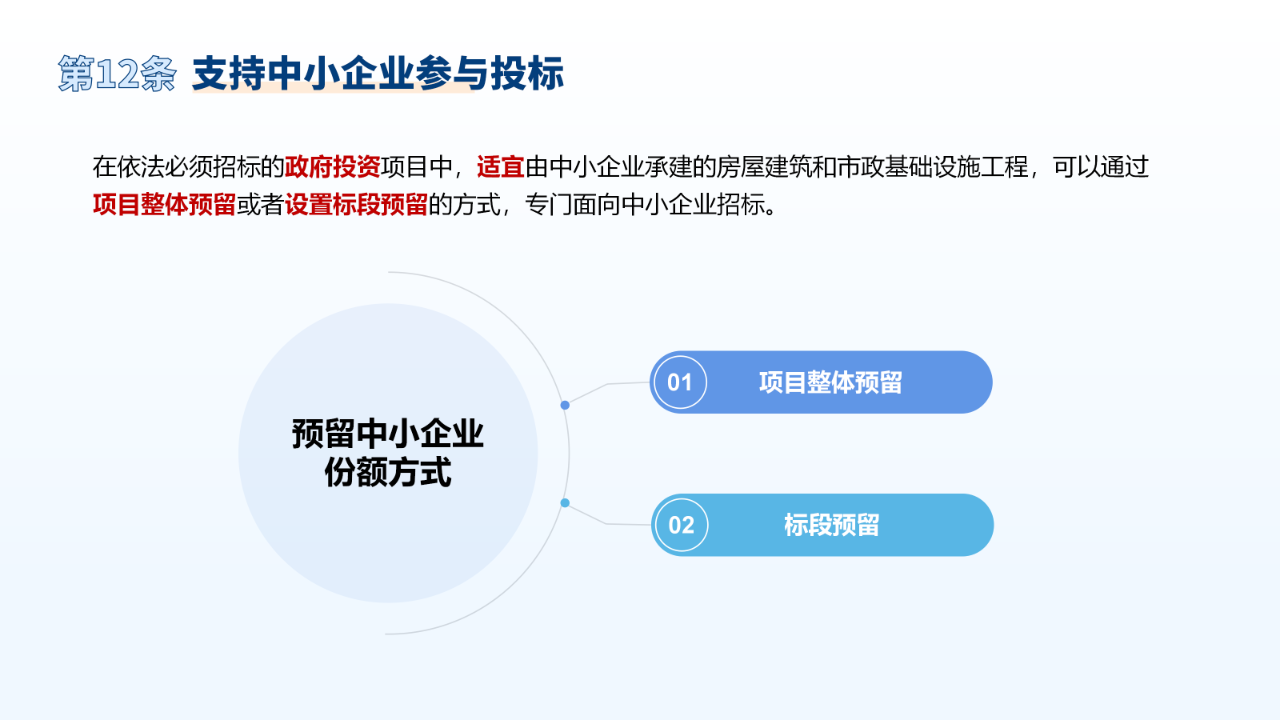This screenshot has width=1280, height=720.
Task: Select the connector line to the 01 pill
Action: (x=609, y=386)
